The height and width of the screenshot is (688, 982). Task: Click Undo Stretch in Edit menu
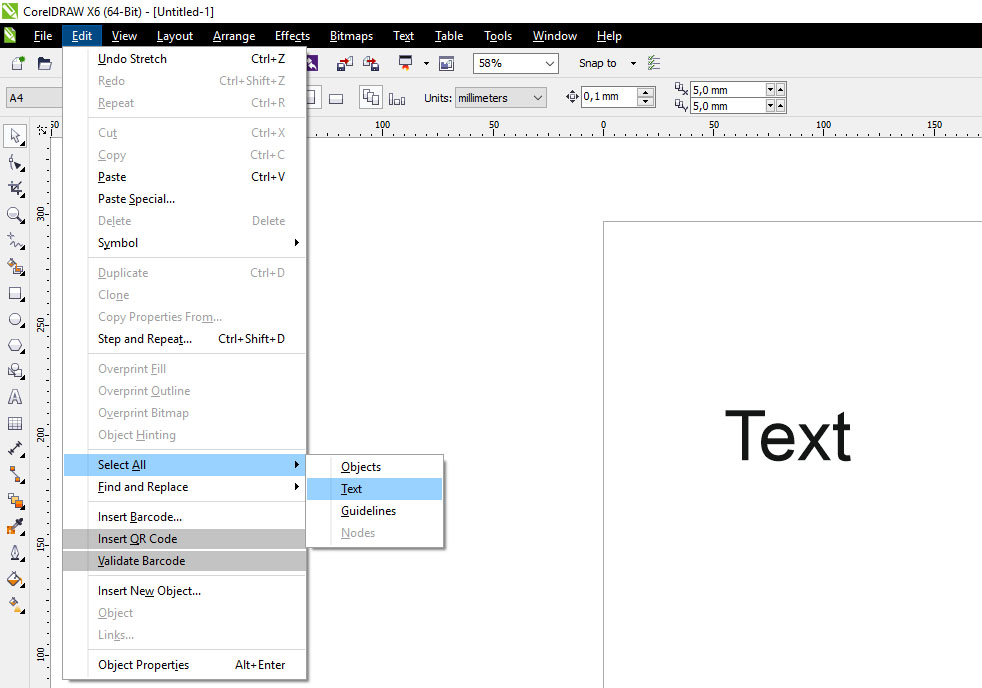click(133, 59)
